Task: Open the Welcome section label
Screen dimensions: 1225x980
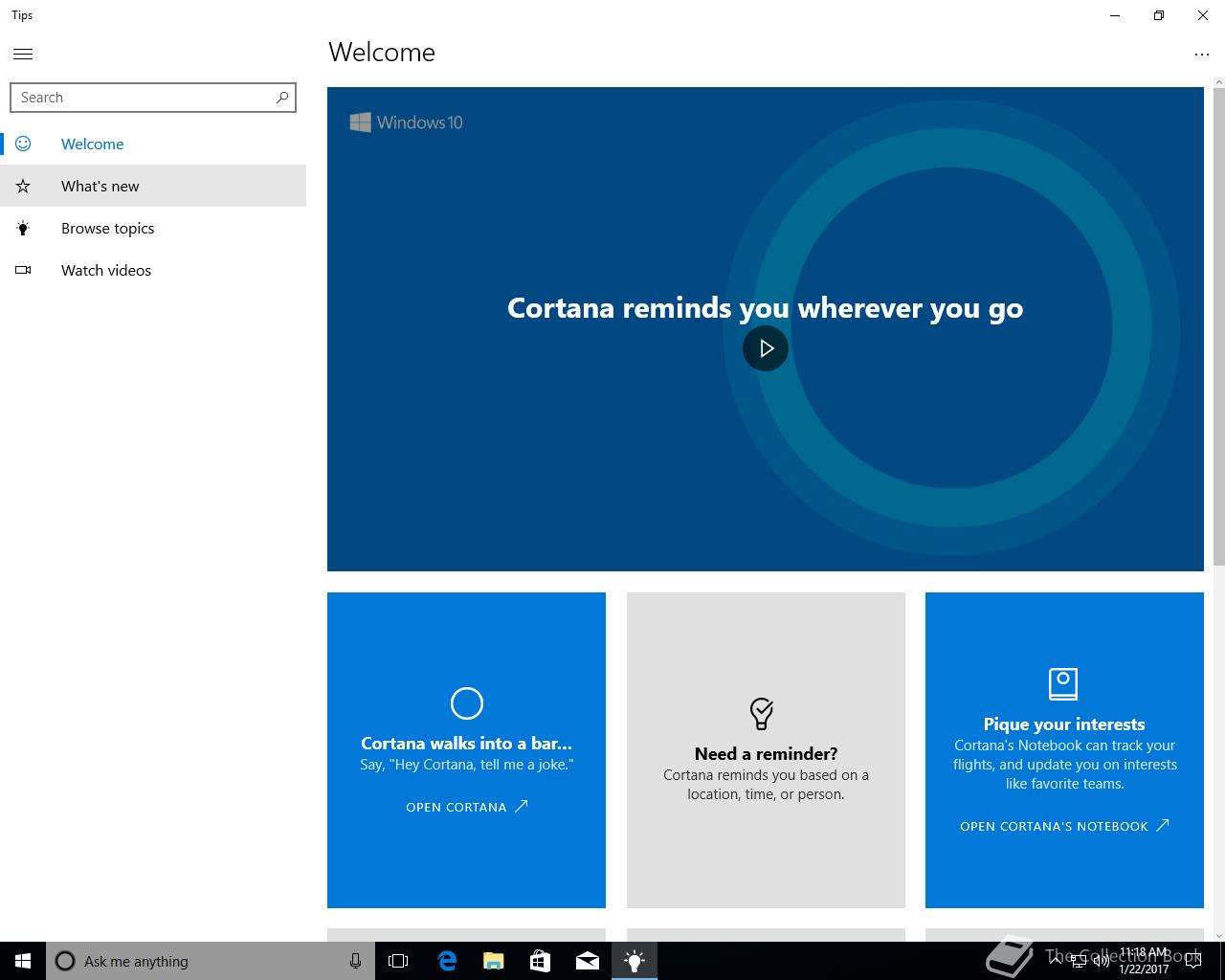Action: 92,144
